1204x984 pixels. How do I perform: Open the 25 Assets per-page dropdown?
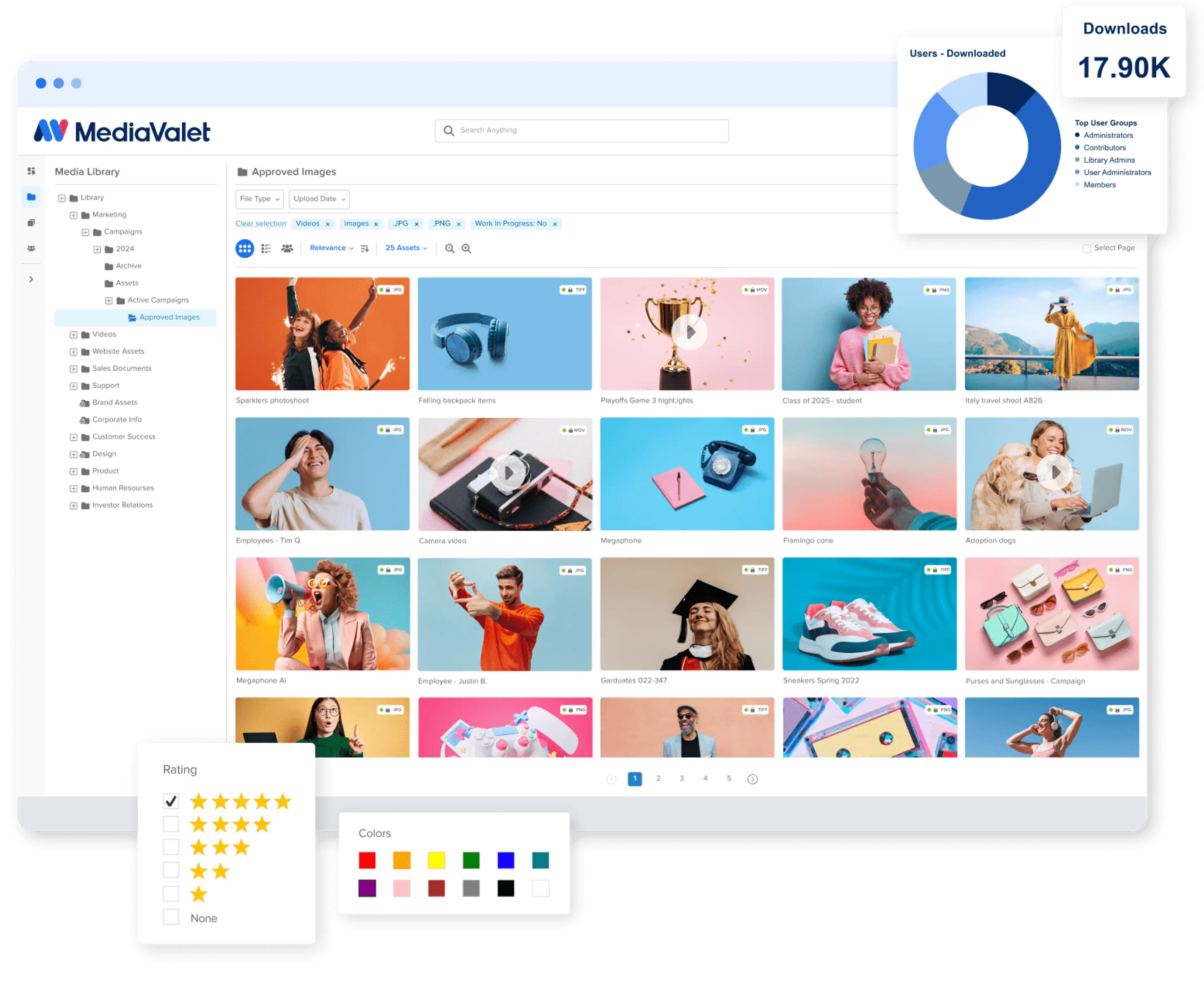pyautogui.click(x=406, y=248)
